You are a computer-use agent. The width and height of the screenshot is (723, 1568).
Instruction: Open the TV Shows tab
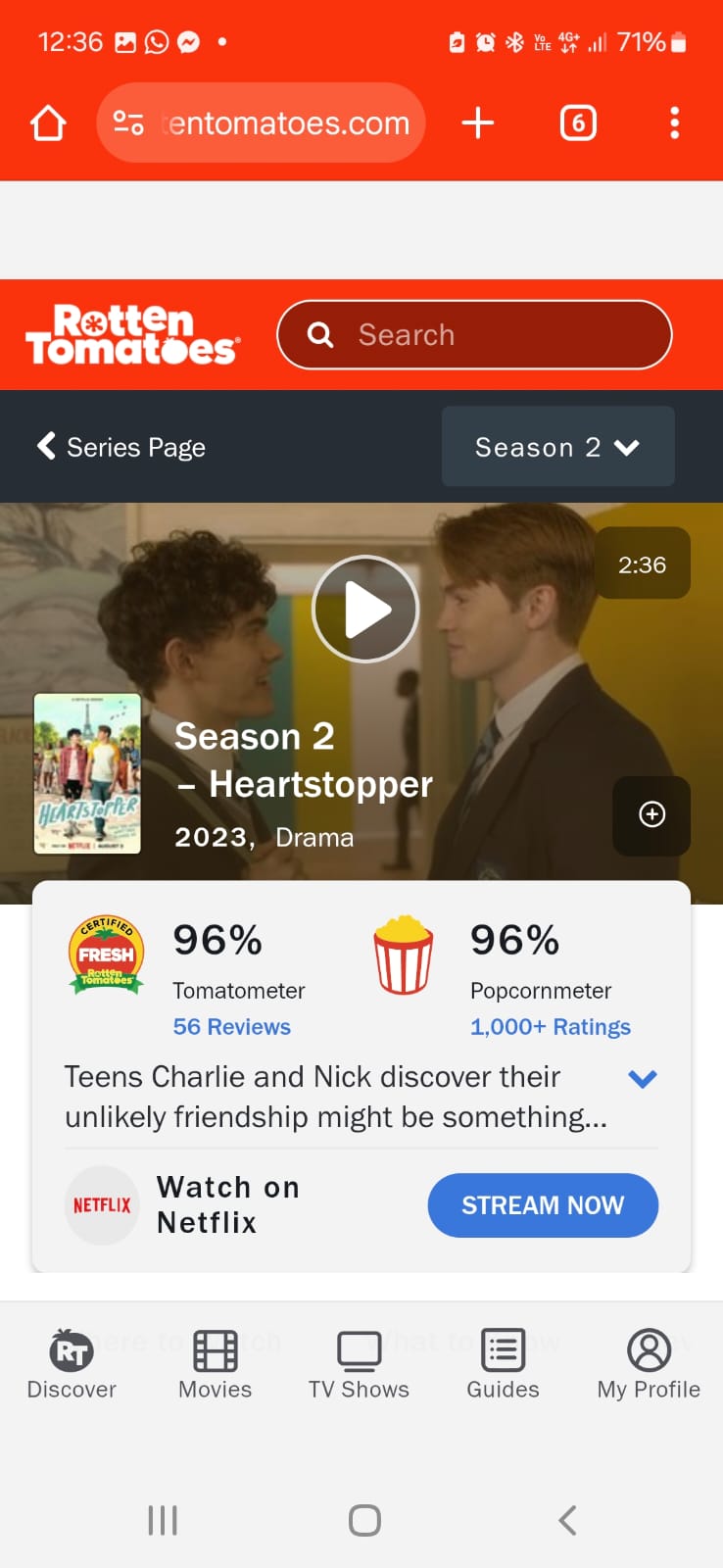[359, 1364]
